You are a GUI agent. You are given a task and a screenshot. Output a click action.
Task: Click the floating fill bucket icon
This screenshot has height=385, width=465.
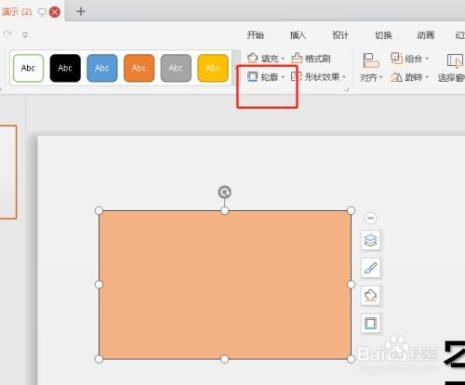click(x=370, y=295)
